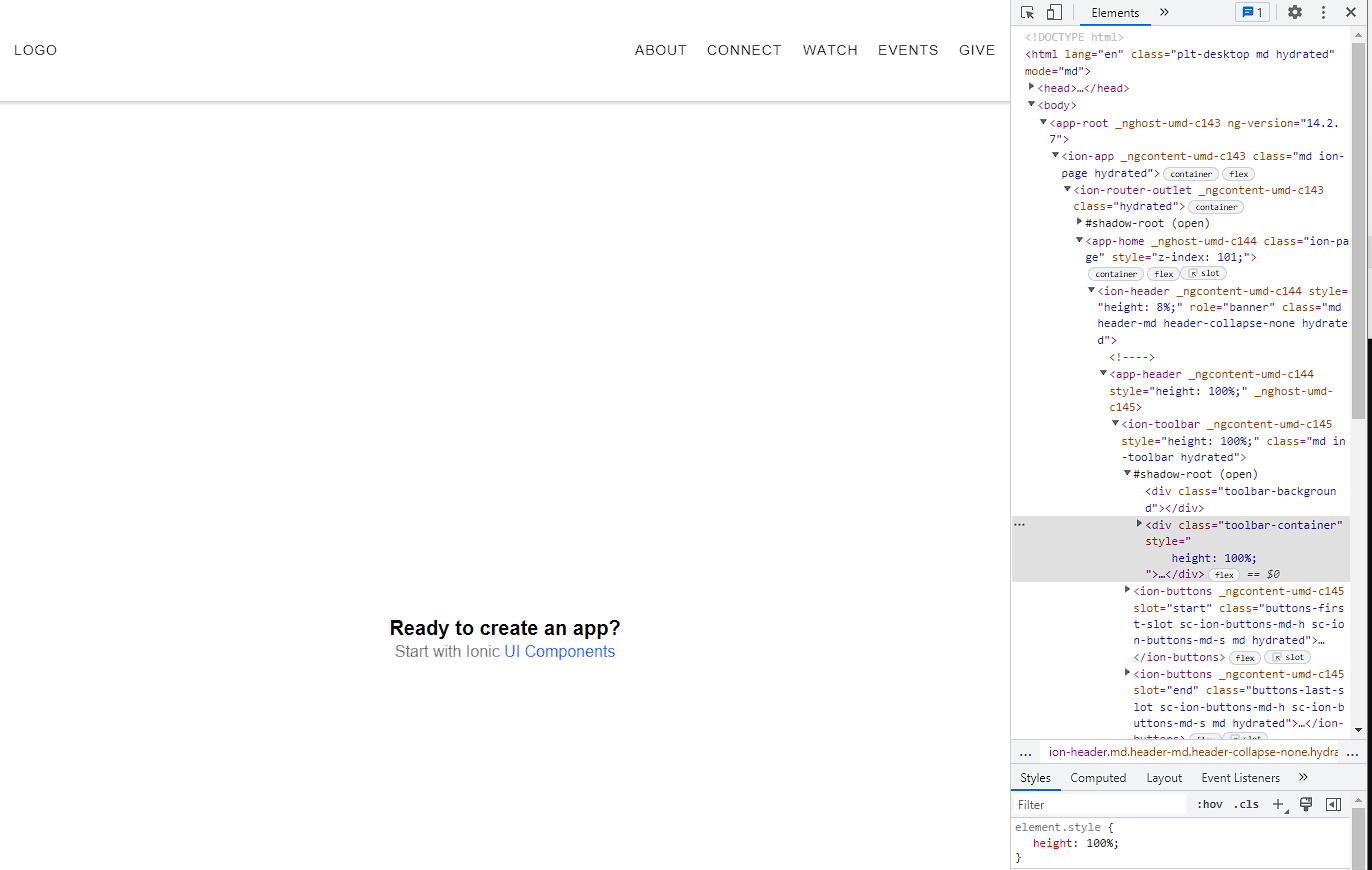The width and height of the screenshot is (1372, 870).
Task: Open the Layout tab
Action: (1164, 778)
